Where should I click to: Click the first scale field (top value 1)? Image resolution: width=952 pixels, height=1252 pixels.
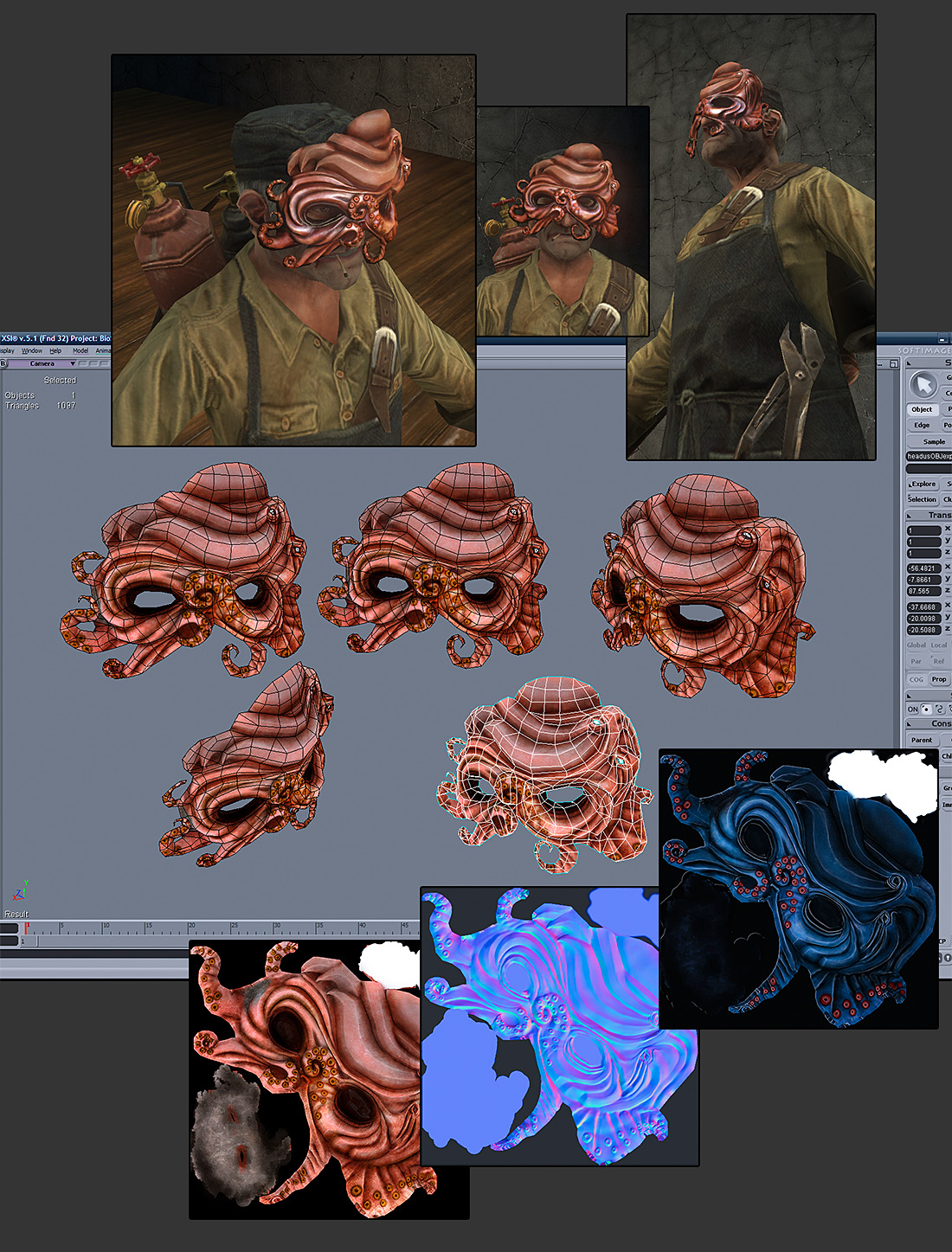pyautogui.click(x=924, y=530)
